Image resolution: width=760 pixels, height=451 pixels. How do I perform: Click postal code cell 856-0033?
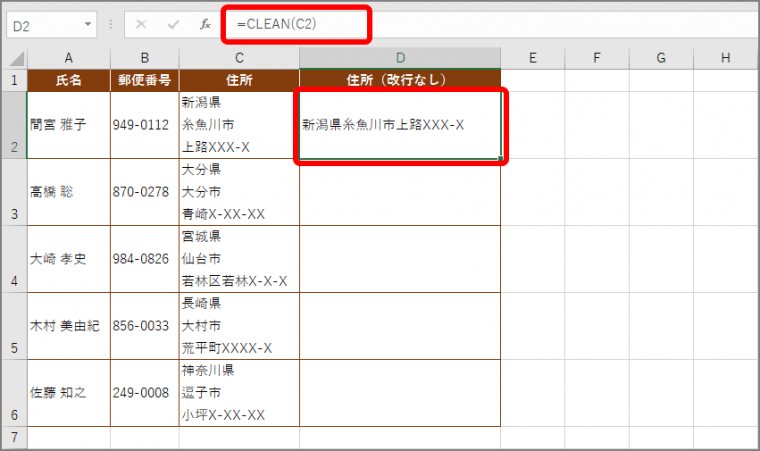pos(144,326)
